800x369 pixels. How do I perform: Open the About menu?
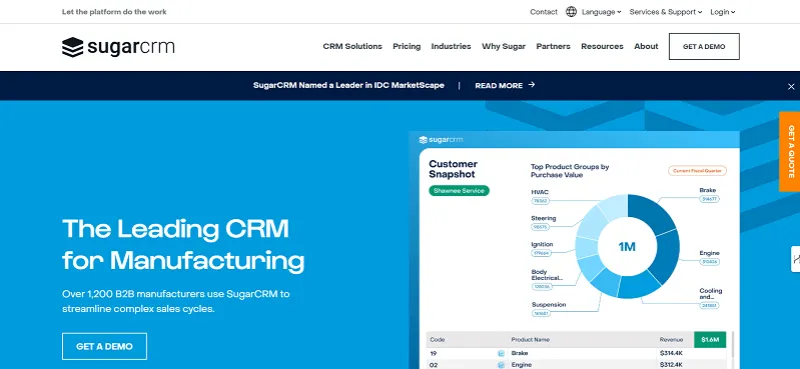(646, 46)
